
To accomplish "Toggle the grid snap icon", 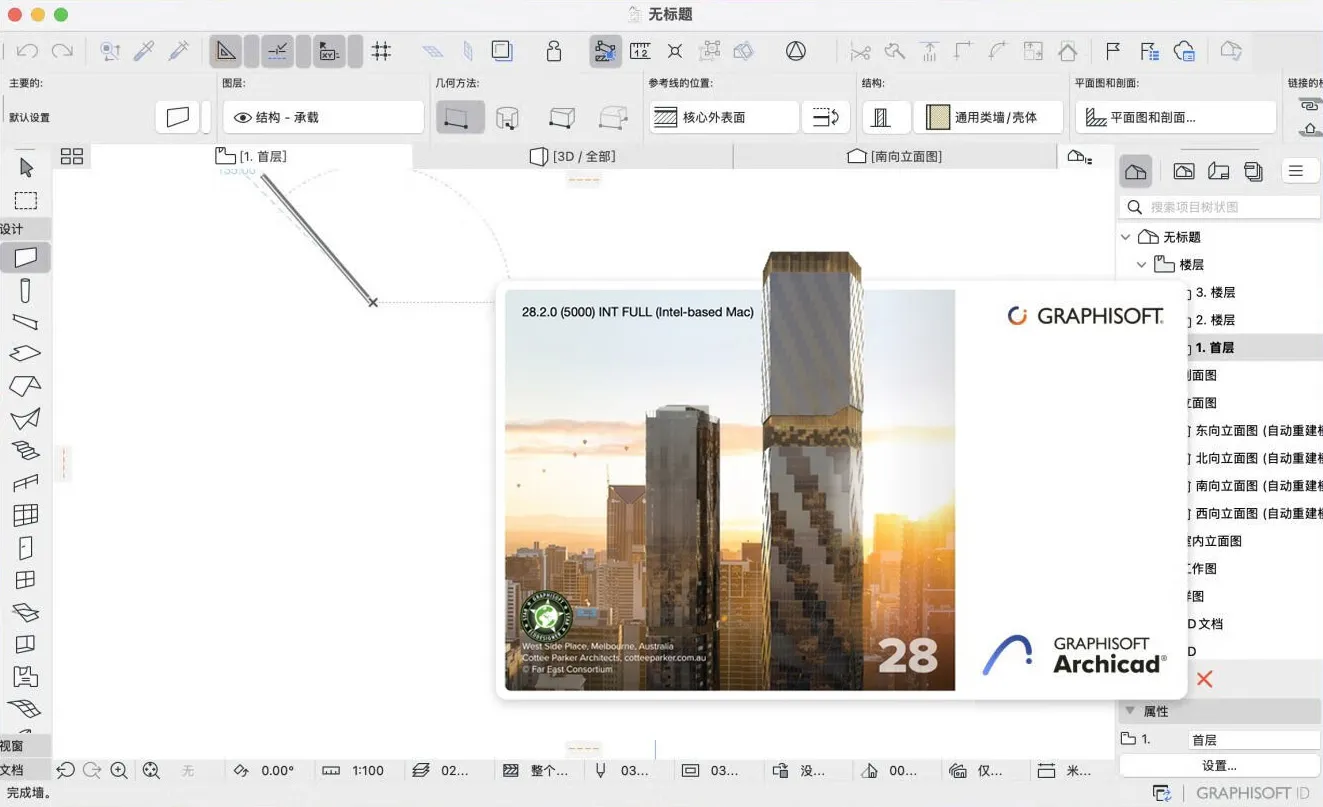I will (381, 51).
